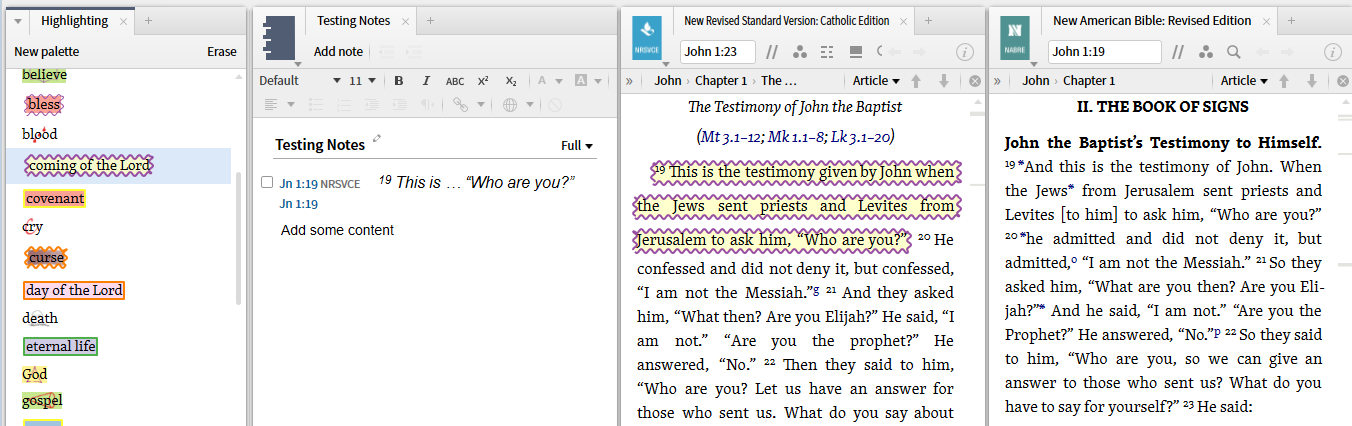Select the 'covenant' highlight style
The image size is (1352, 426).
click(x=55, y=198)
